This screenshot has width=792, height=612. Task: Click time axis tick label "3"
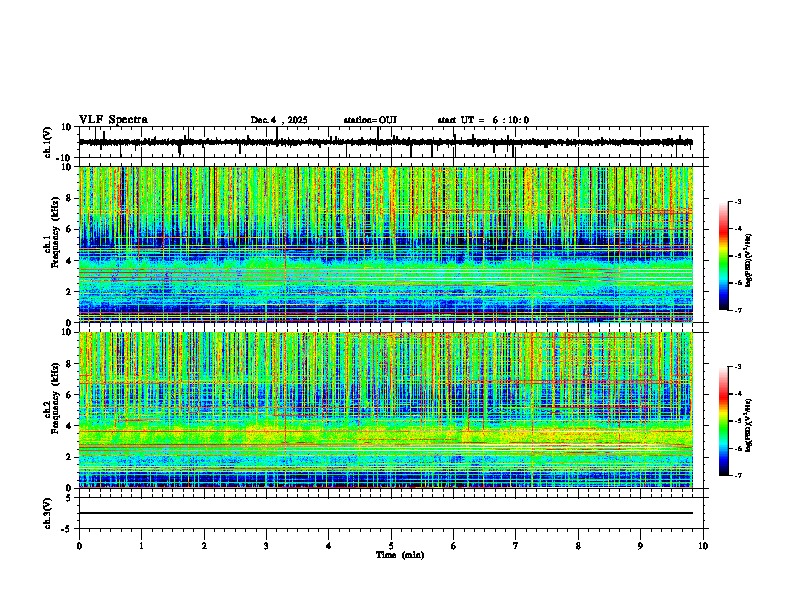click(x=266, y=546)
